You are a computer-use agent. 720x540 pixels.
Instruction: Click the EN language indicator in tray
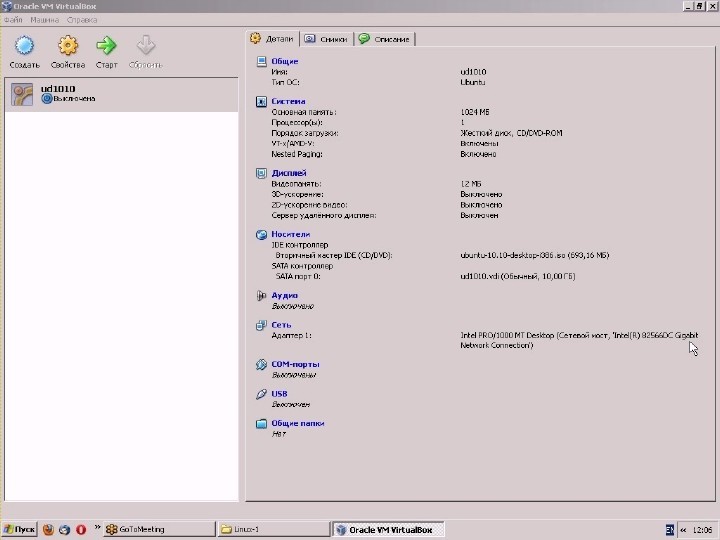669,530
